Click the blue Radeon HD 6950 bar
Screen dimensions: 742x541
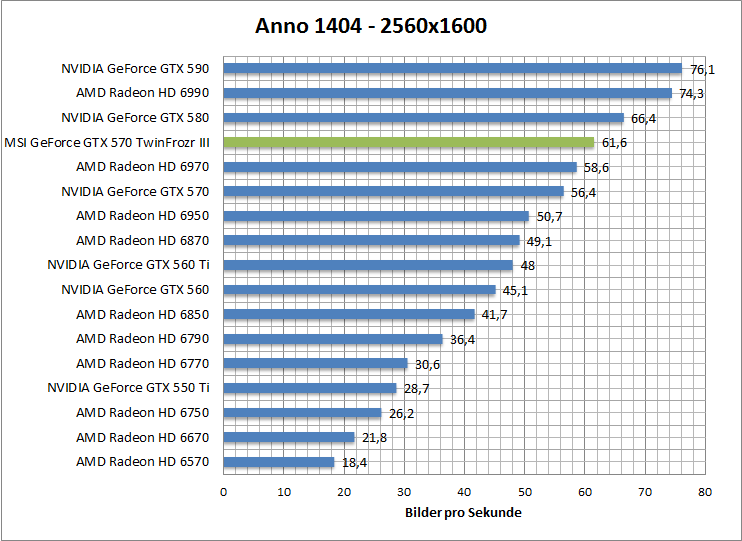(x=376, y=216)
